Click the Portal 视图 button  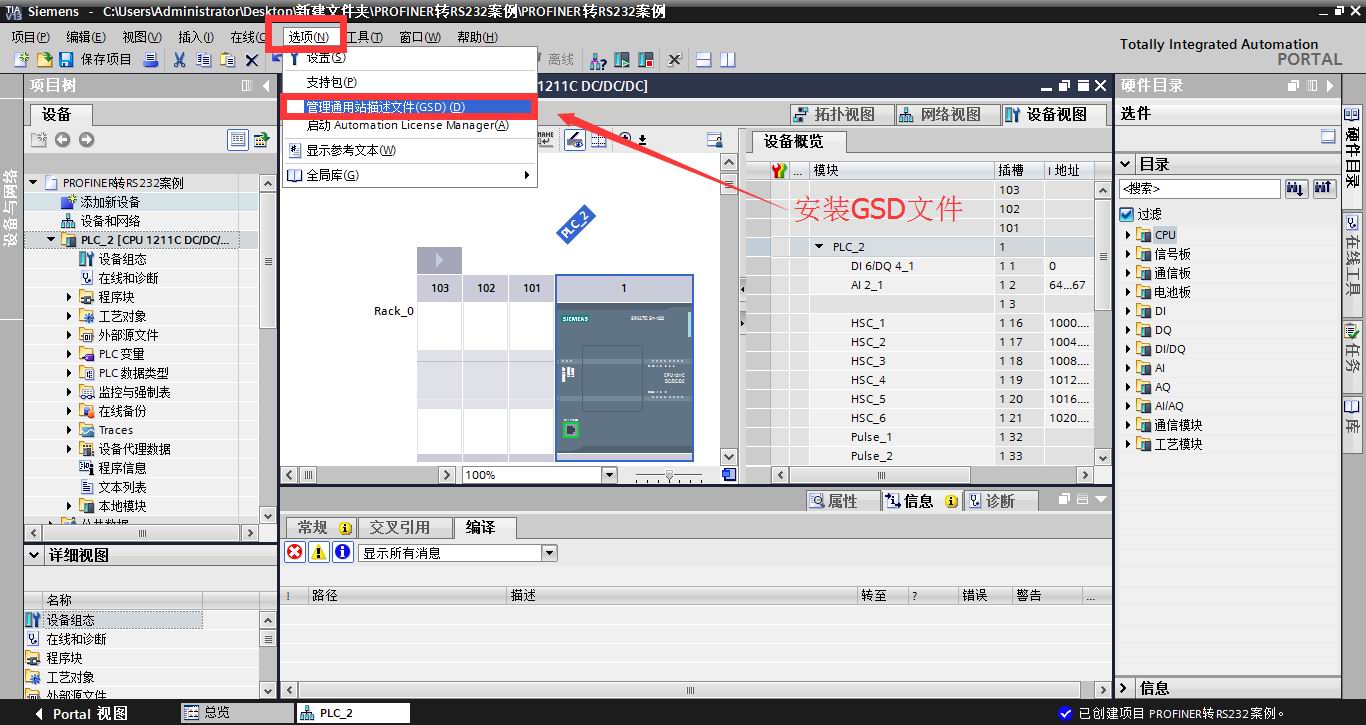pyautogui.click(x=82, y=713)
